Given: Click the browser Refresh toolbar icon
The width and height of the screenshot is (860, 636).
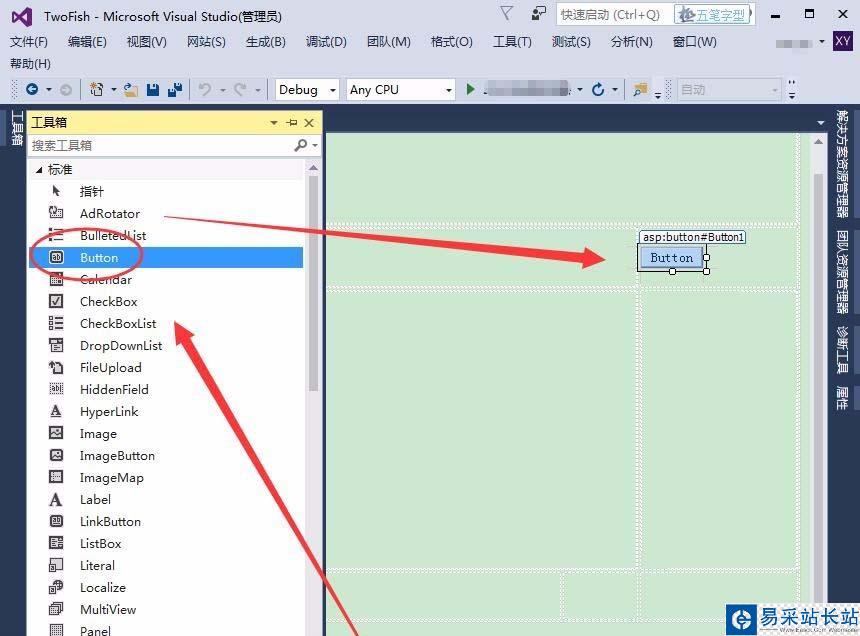Looking at the screenshot, I should [x=598, y=89].
